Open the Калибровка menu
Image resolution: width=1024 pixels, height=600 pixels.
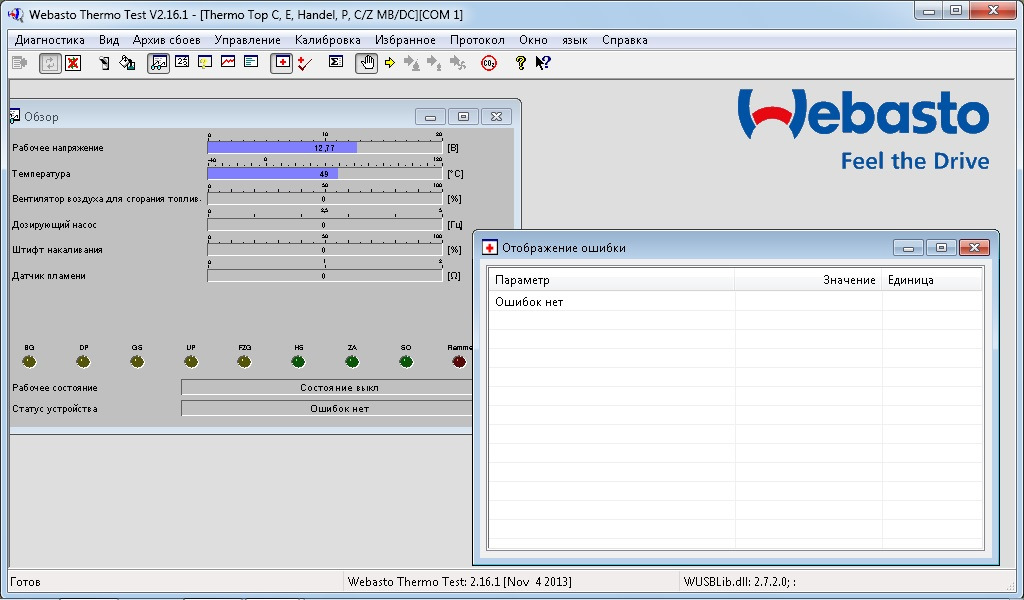tap(327, 40)
